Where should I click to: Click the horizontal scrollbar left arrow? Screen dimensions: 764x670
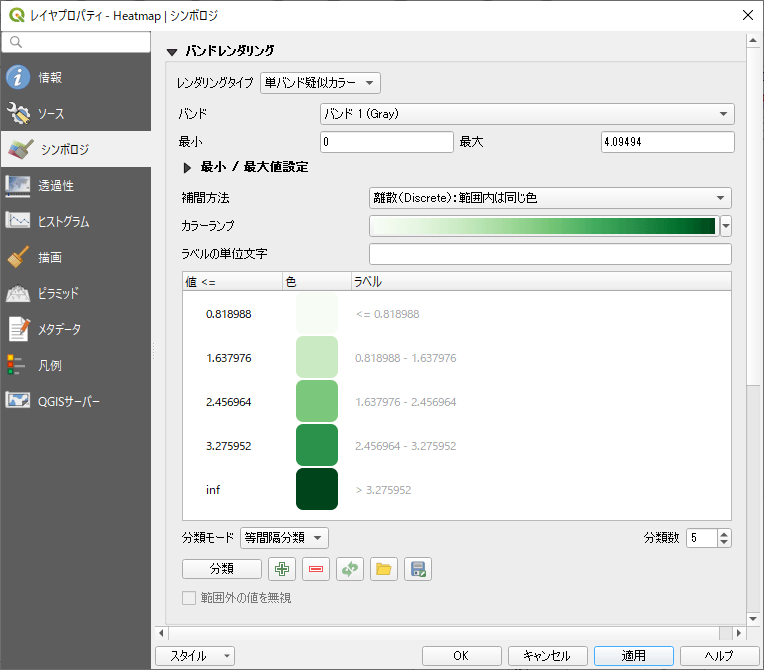162,633
